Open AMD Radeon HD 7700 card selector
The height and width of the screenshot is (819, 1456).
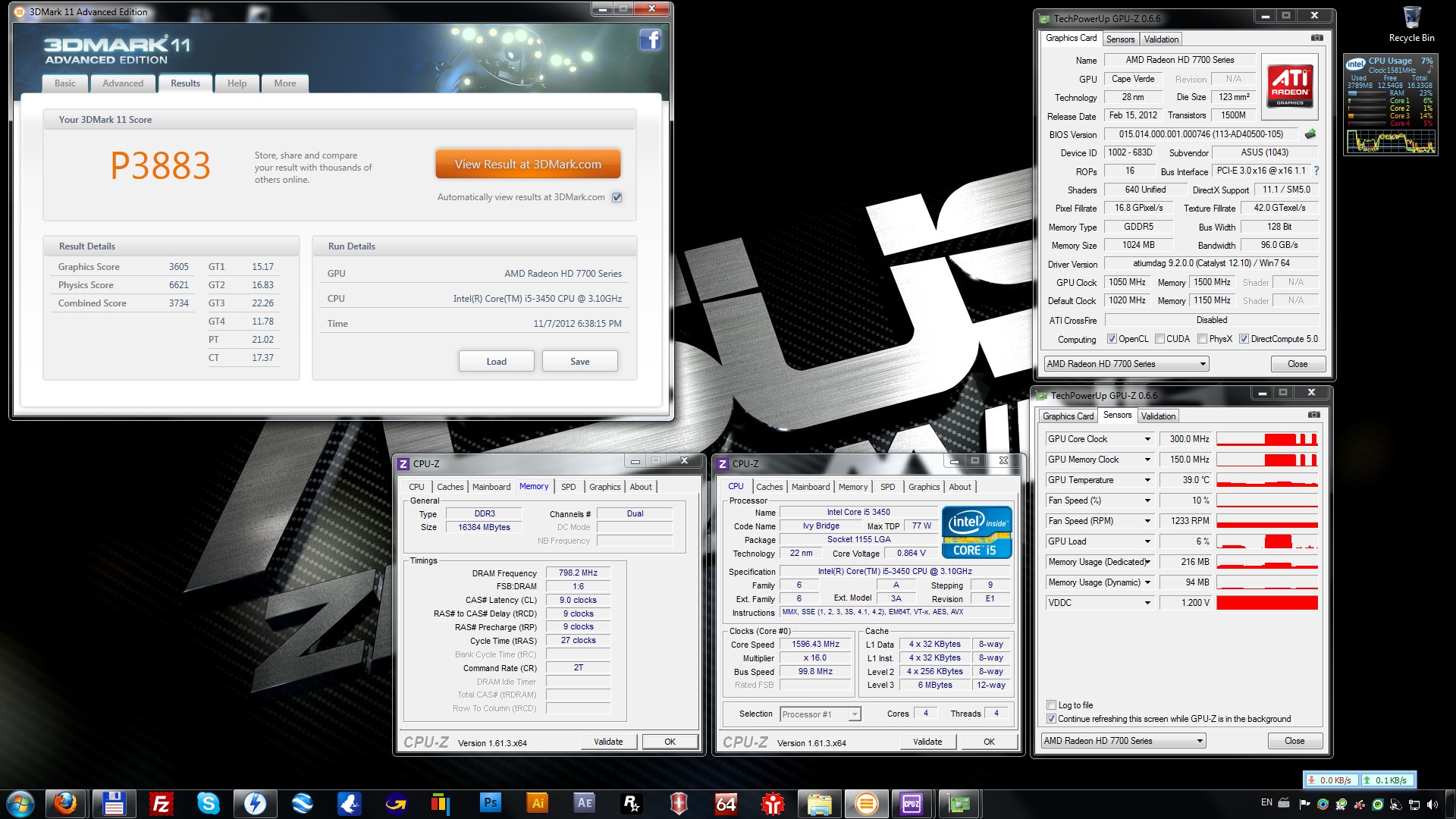pos(1126,364)
